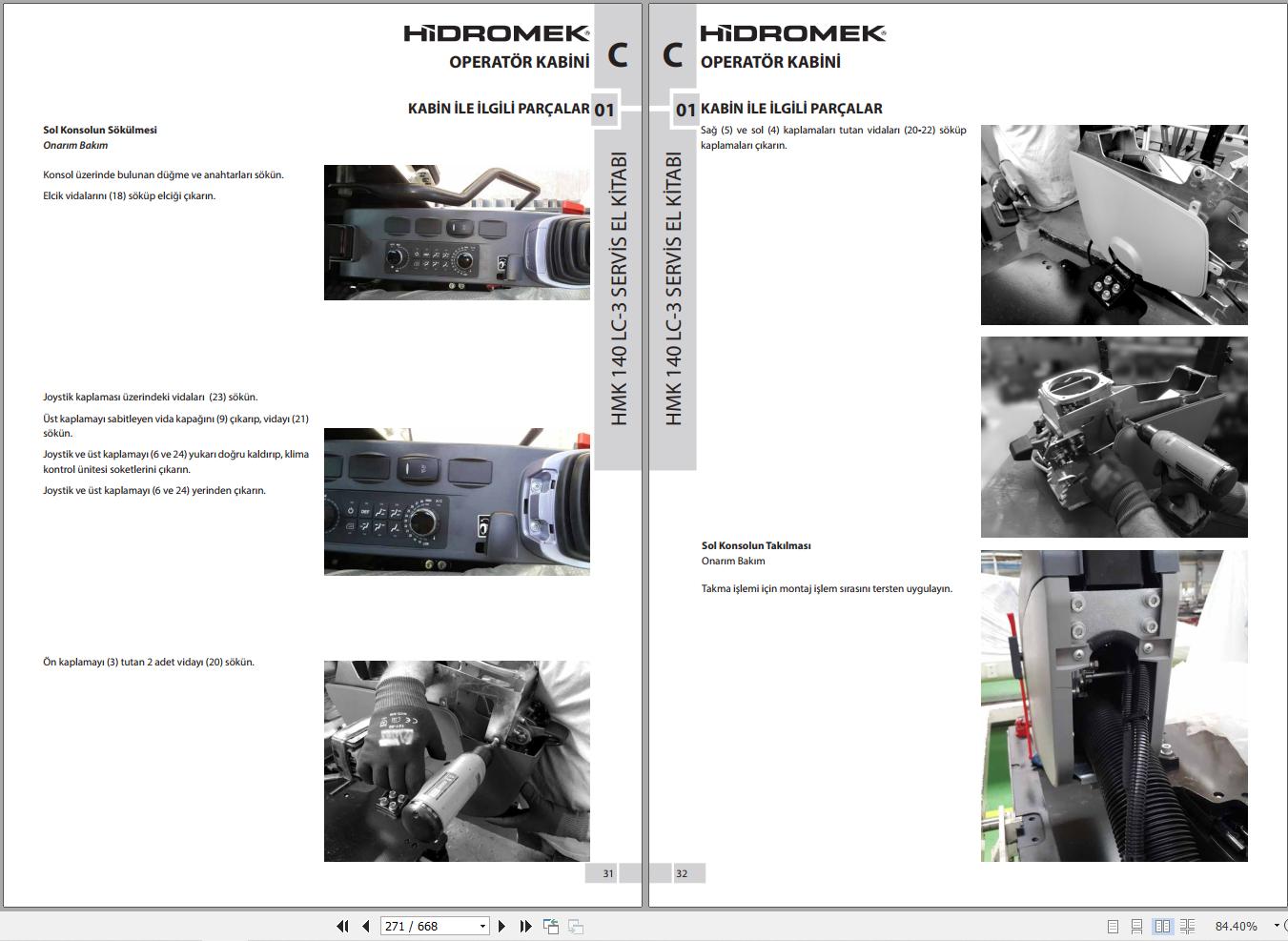Image resolution: width=1288 pixels, height=941 pixels.
Task: Jump to the last page of the document
Action: click(525, 926)
